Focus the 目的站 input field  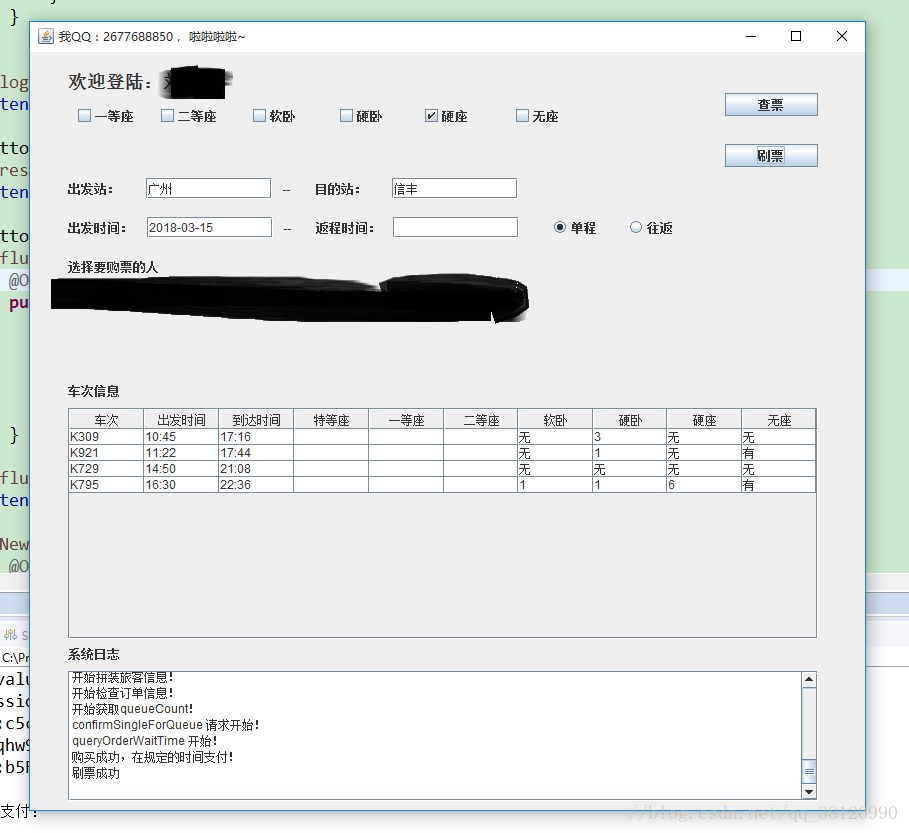pos(454,188)
